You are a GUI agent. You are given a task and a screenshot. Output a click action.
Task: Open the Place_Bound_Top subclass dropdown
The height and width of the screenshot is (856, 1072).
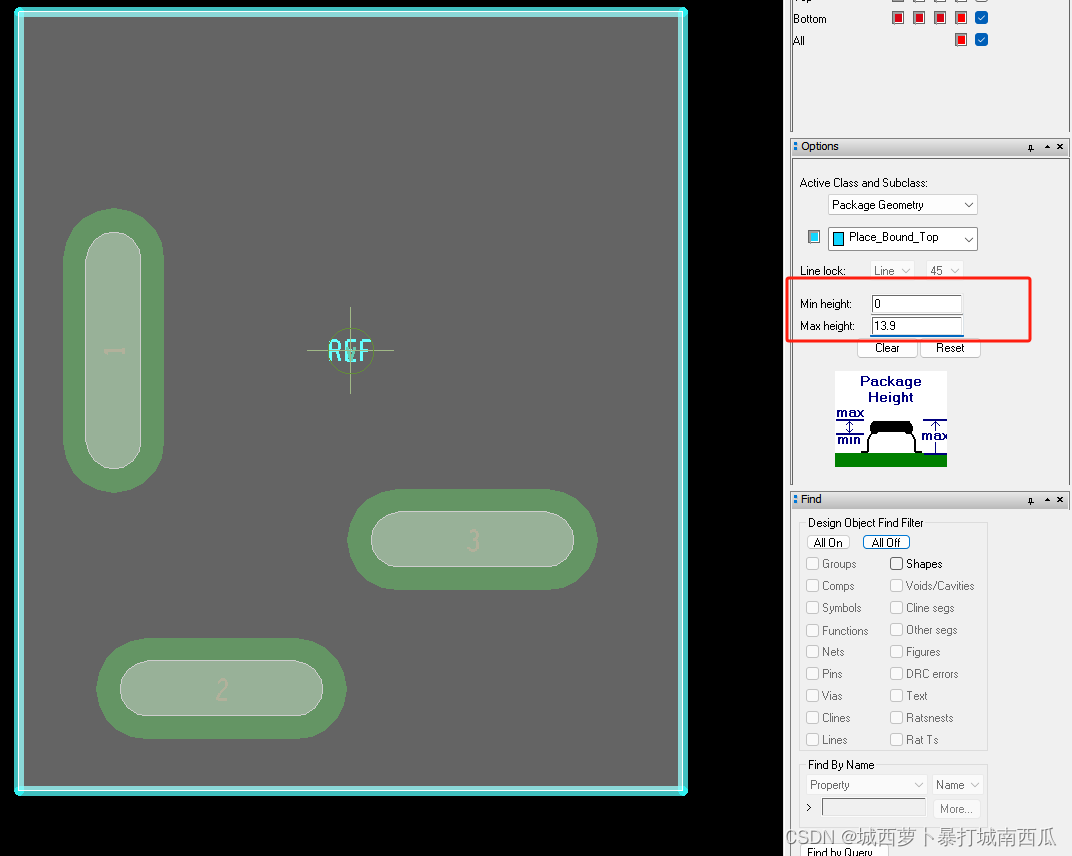pos(902,239)
